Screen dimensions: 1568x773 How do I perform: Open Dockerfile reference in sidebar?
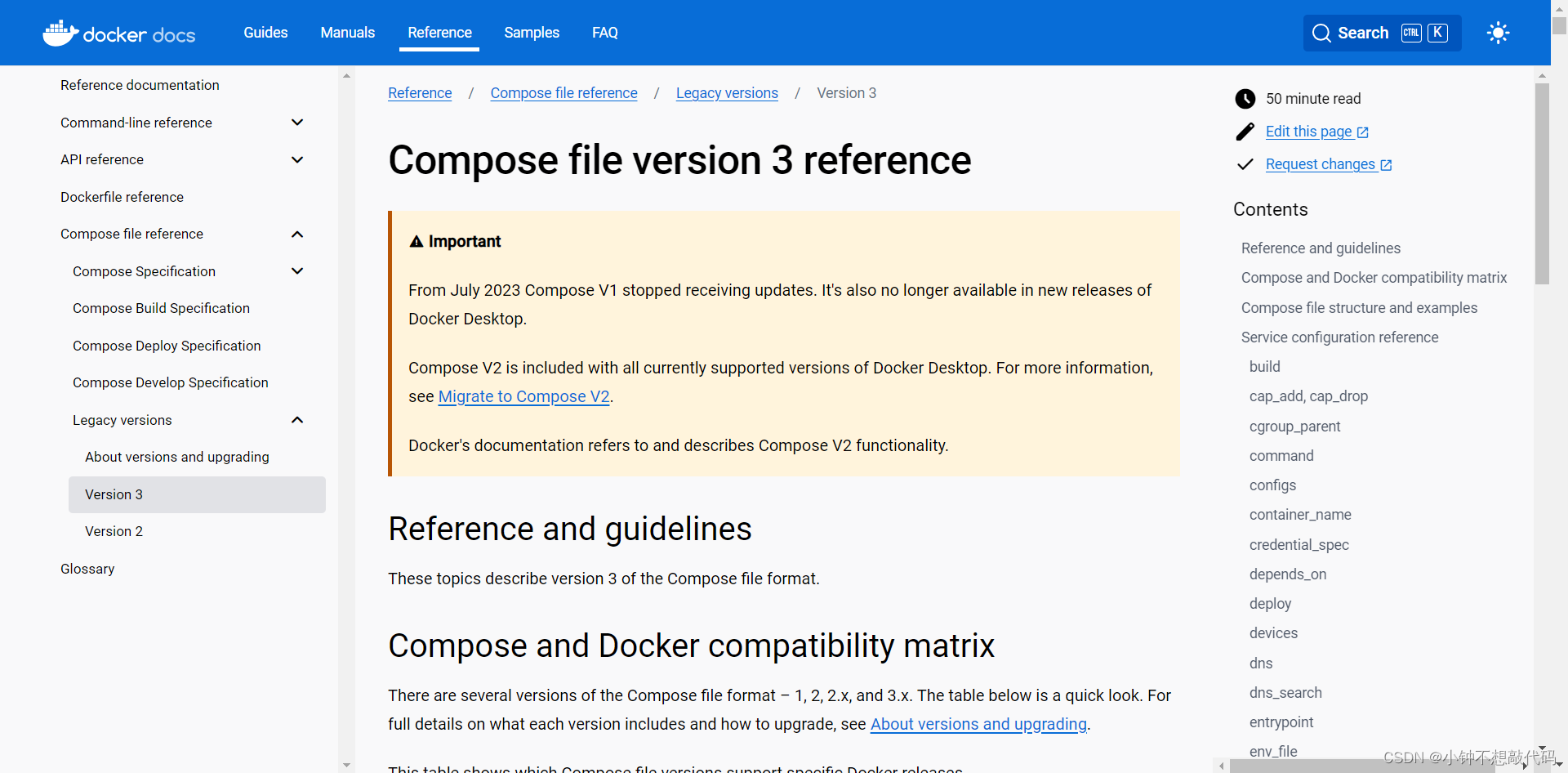(x=122, y=197)
